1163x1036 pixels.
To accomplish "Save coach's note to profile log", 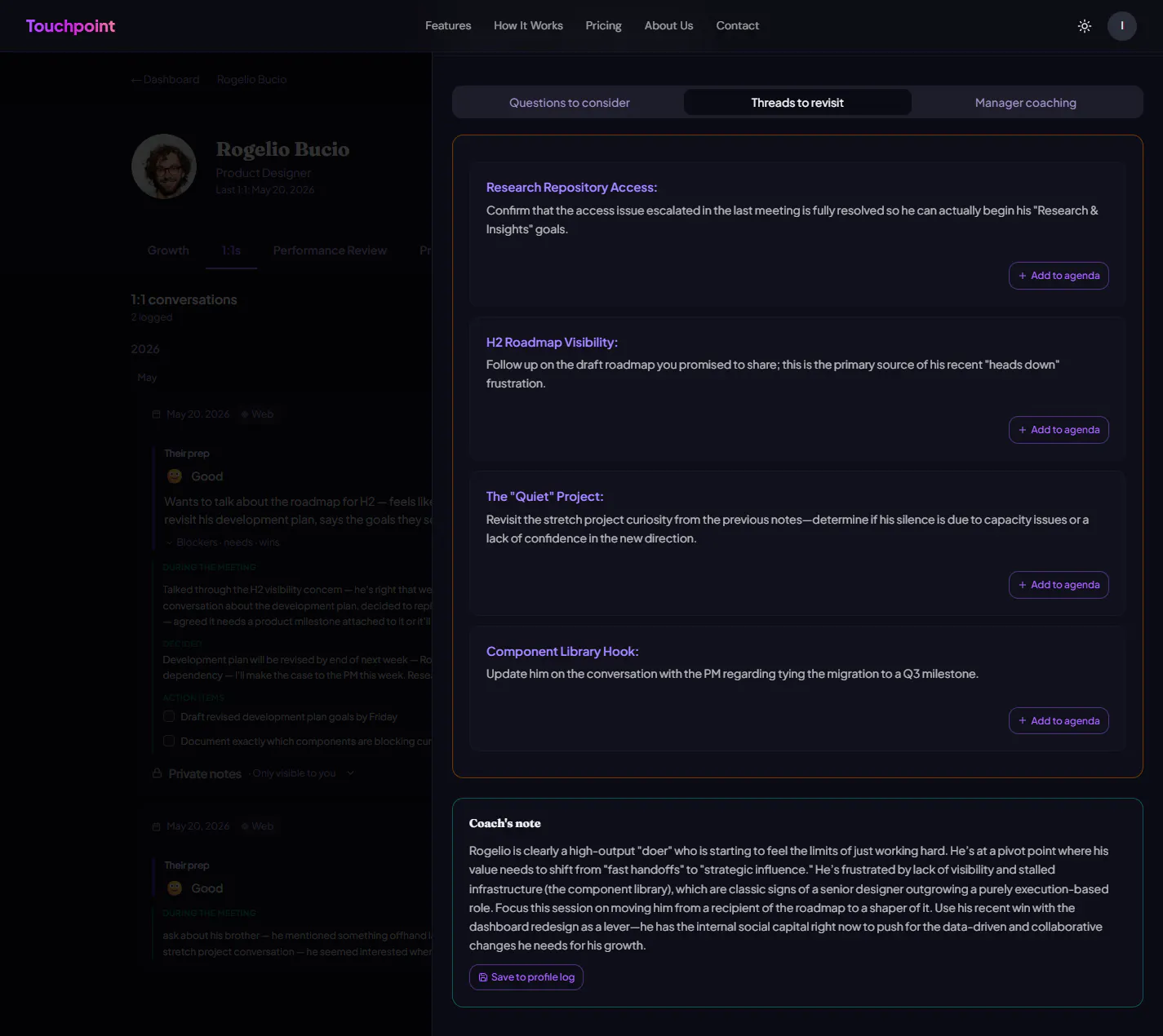I will coord(526,977).
